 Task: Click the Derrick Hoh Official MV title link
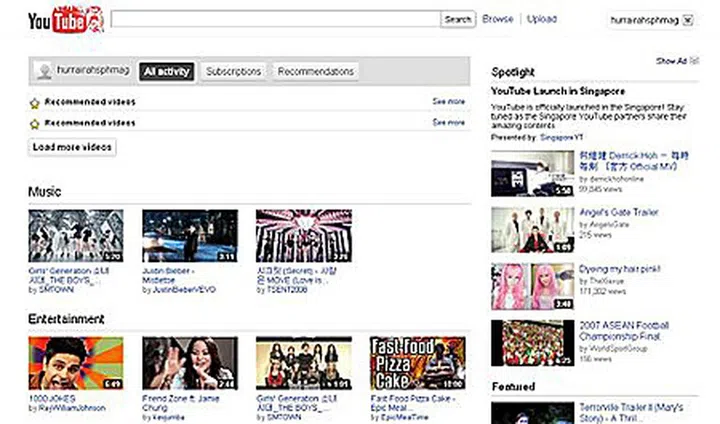(x=634, y=161)
